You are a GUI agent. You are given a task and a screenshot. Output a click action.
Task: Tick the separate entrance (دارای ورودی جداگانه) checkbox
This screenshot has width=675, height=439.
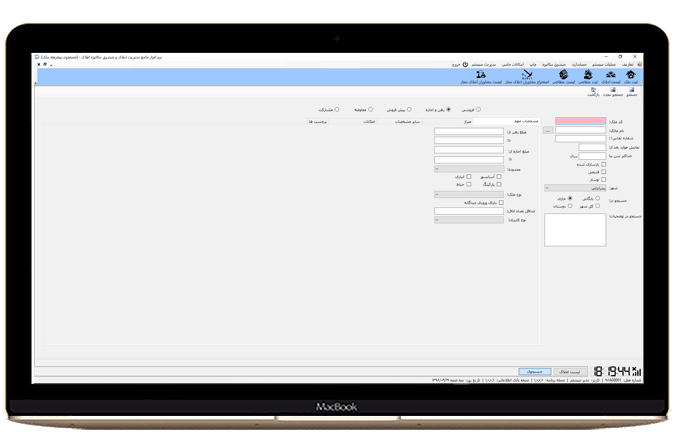click(501, 202)
